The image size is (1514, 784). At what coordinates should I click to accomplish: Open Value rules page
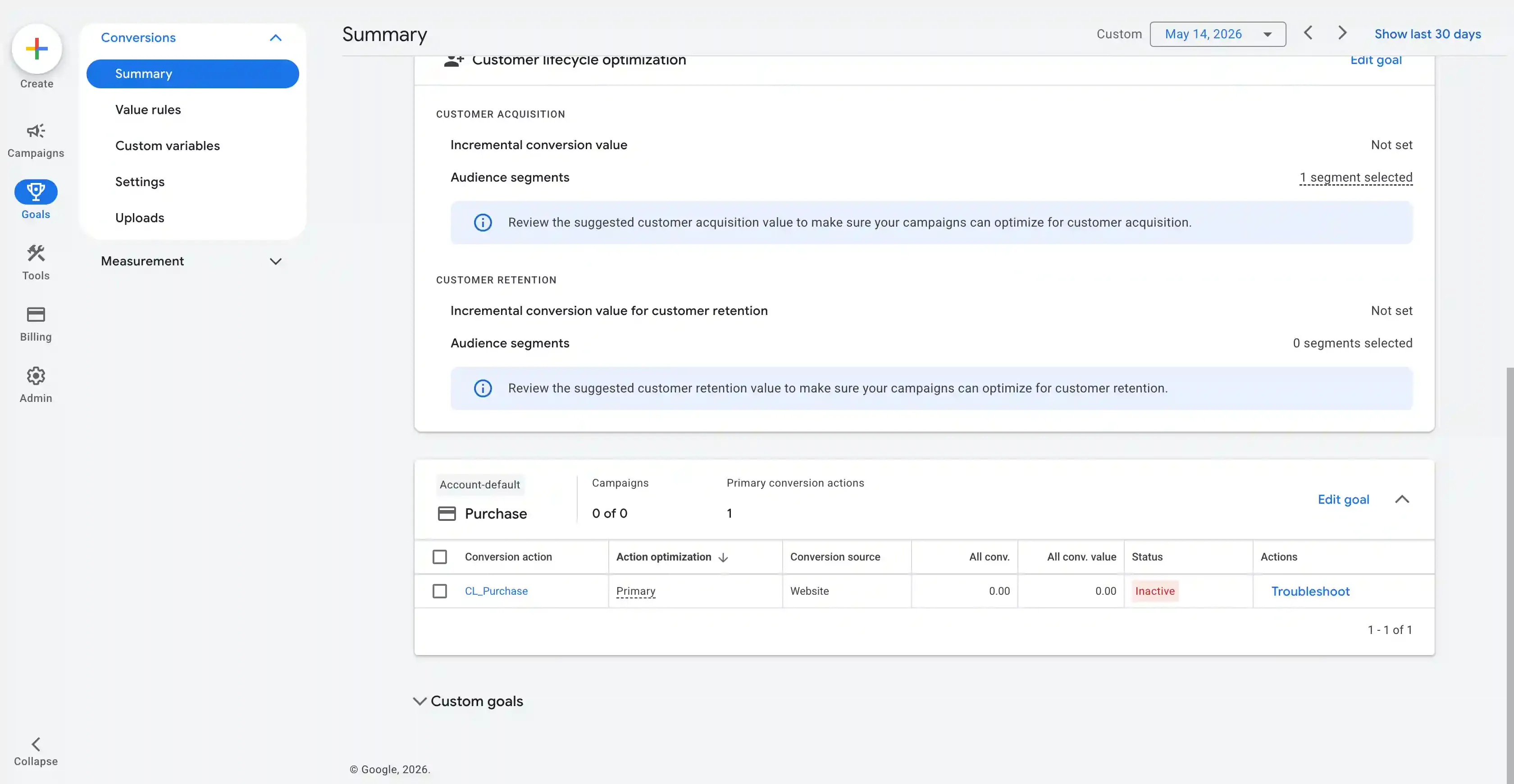[x=148, y=110]
